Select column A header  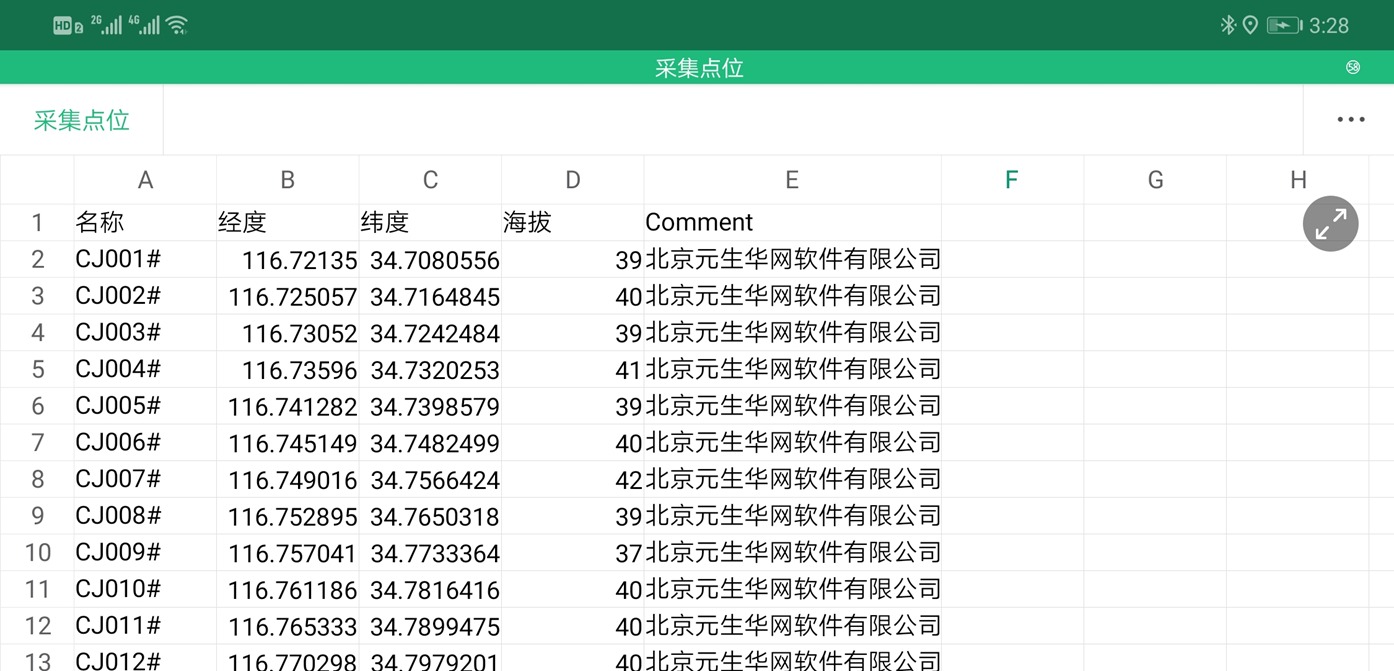[x=145, y=180]
